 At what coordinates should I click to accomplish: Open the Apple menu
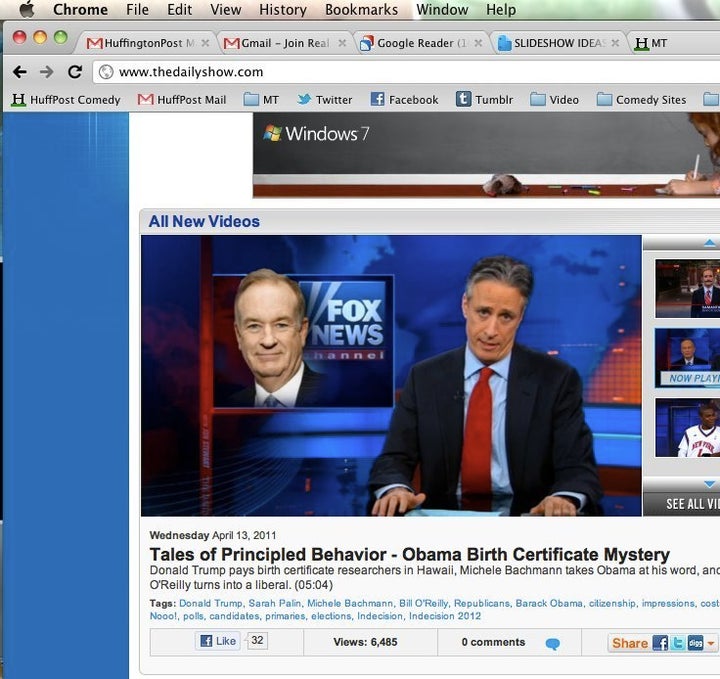coord(27,9)
